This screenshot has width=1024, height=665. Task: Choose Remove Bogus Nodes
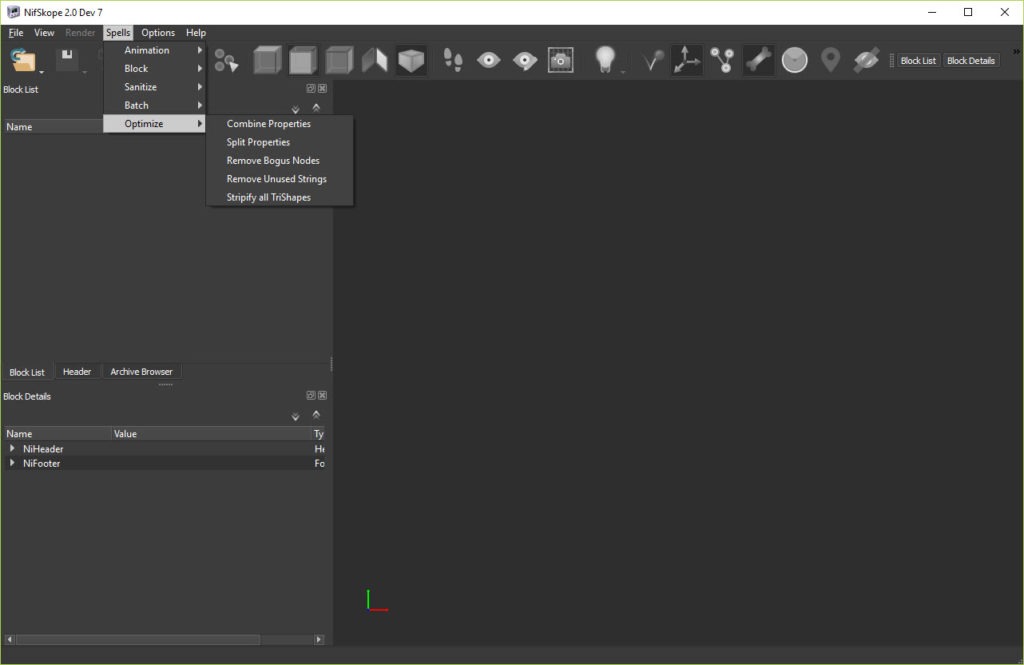[280, 160]
